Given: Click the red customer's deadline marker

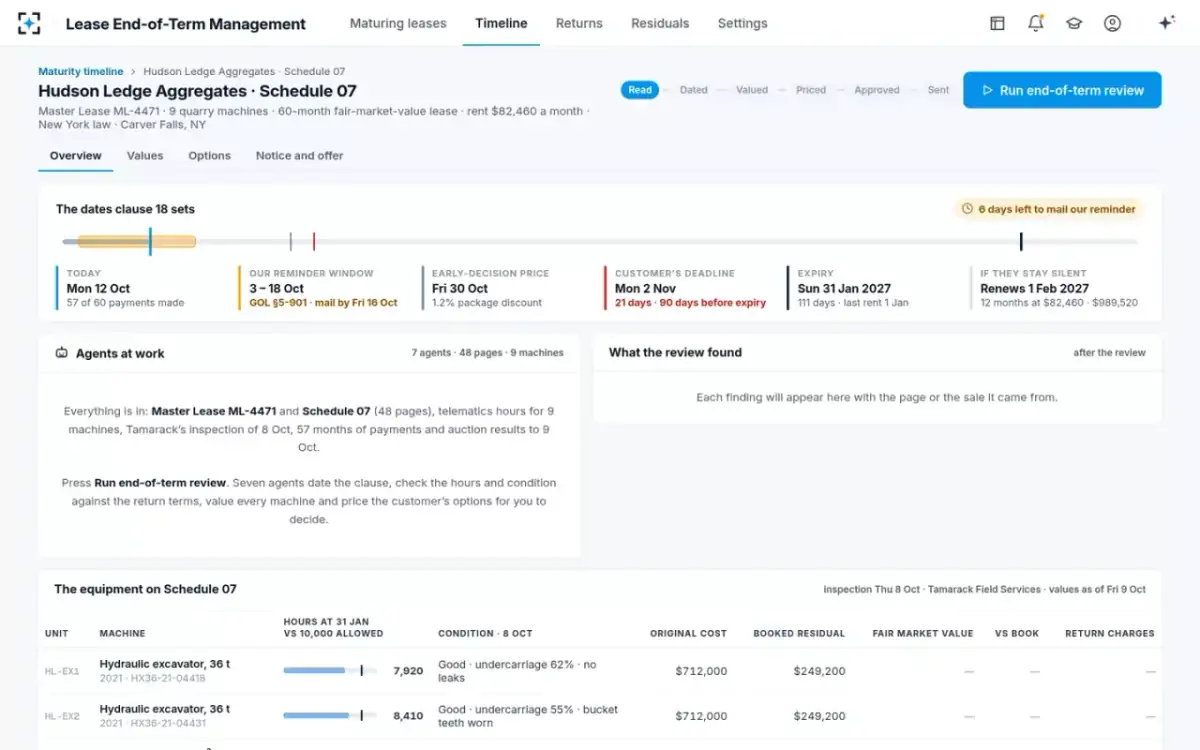Looking at the screenshot, I should click(314, 241).
